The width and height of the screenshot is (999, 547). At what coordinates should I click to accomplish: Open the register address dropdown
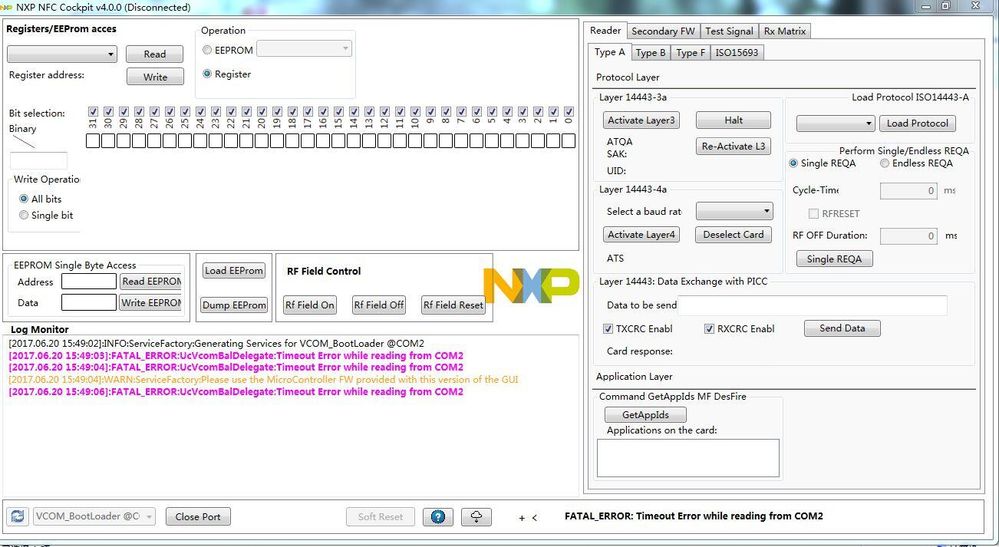(62, 54)
